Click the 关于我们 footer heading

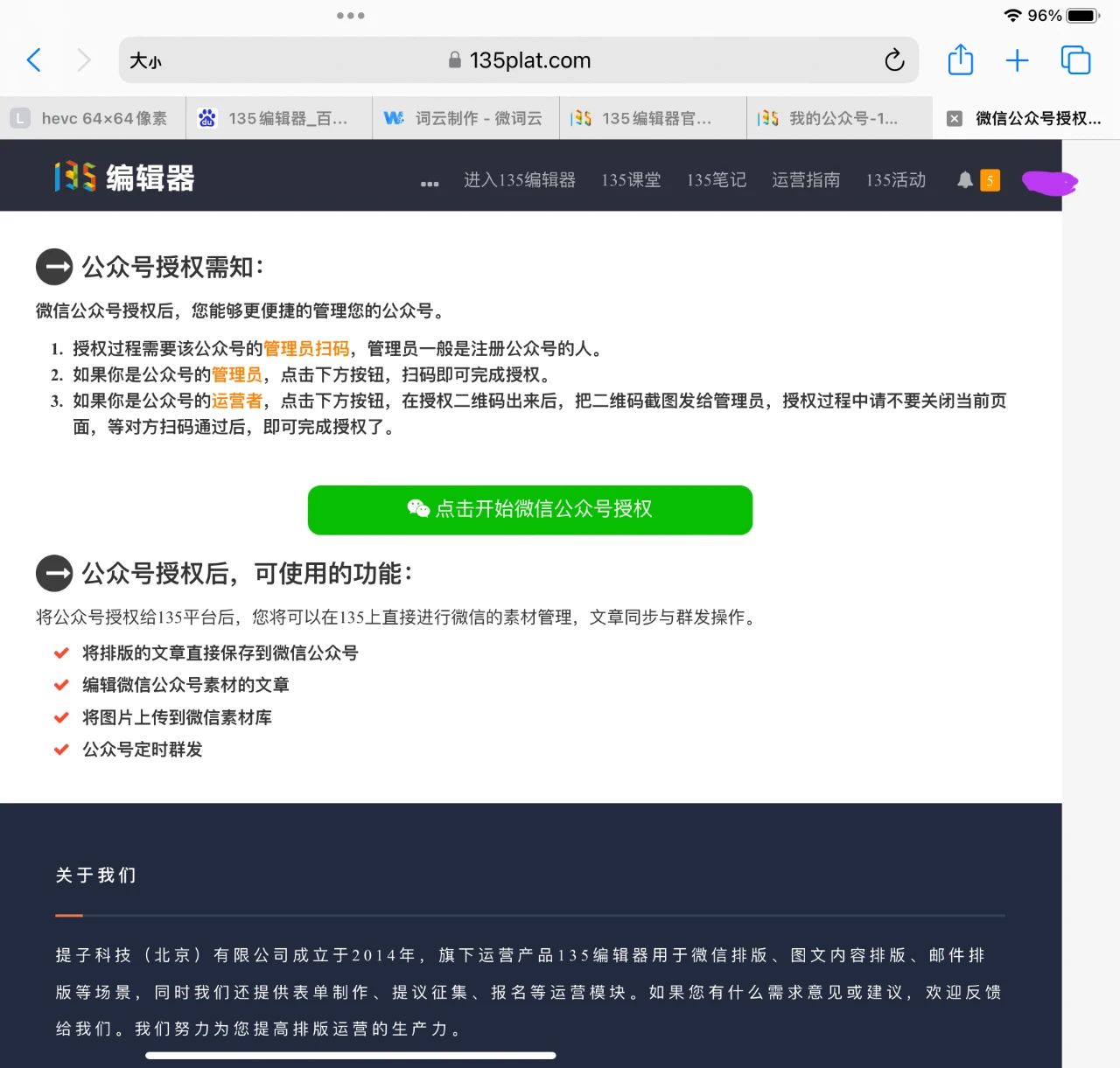click(x=96, y=876)
